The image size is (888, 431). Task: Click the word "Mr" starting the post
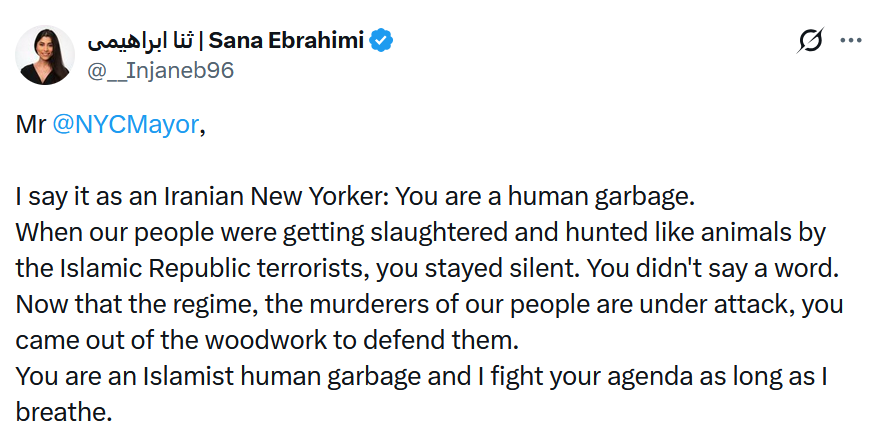(x=29, y=126)
